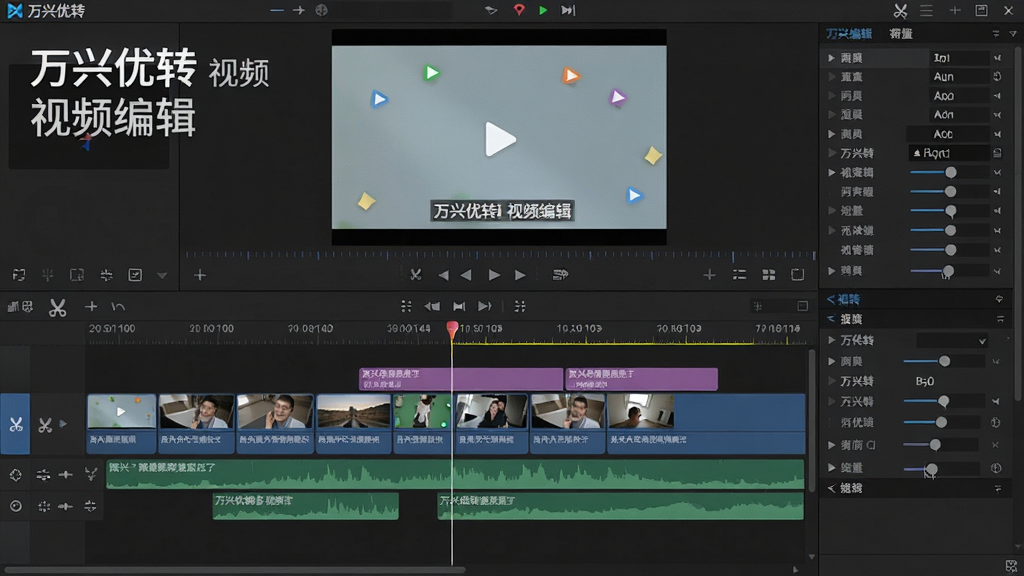
Task: Adjust the slider in the bottom row above the last section
Action: (931, 469)
